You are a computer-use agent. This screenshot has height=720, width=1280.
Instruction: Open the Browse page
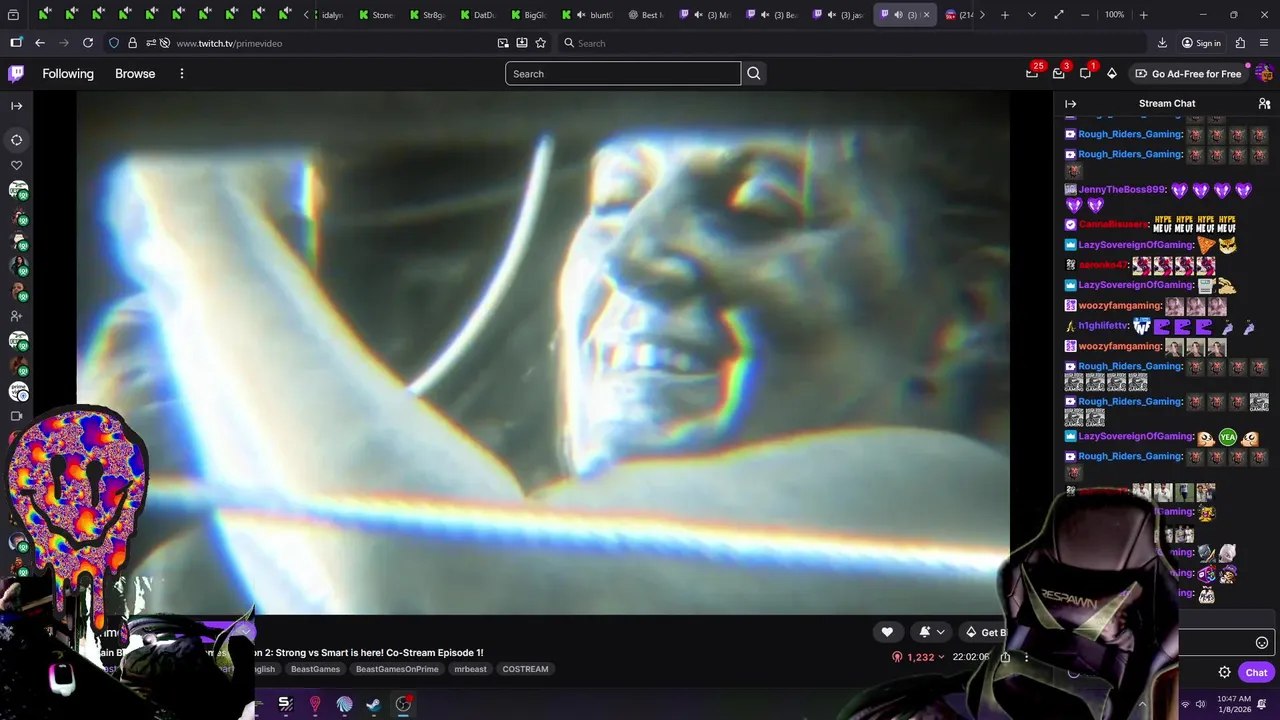click(x=135, y=74)
